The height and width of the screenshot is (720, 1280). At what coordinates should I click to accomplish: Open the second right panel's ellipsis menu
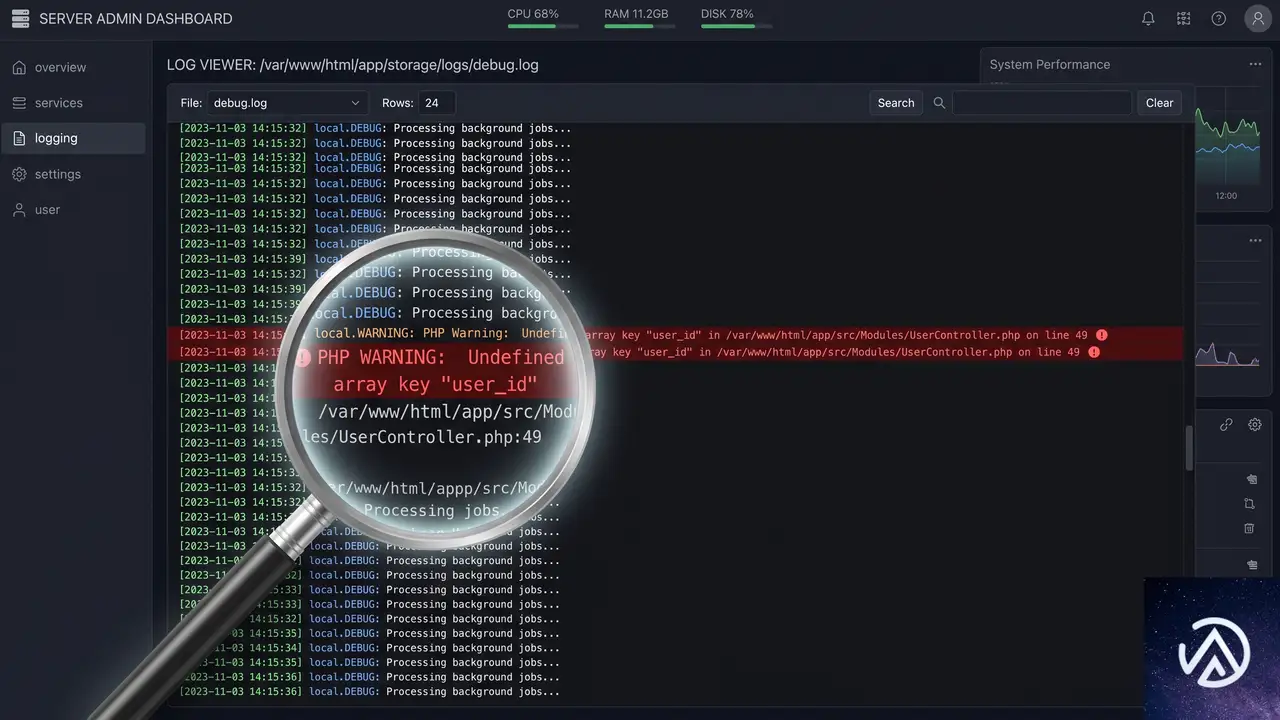[1255, 240]
